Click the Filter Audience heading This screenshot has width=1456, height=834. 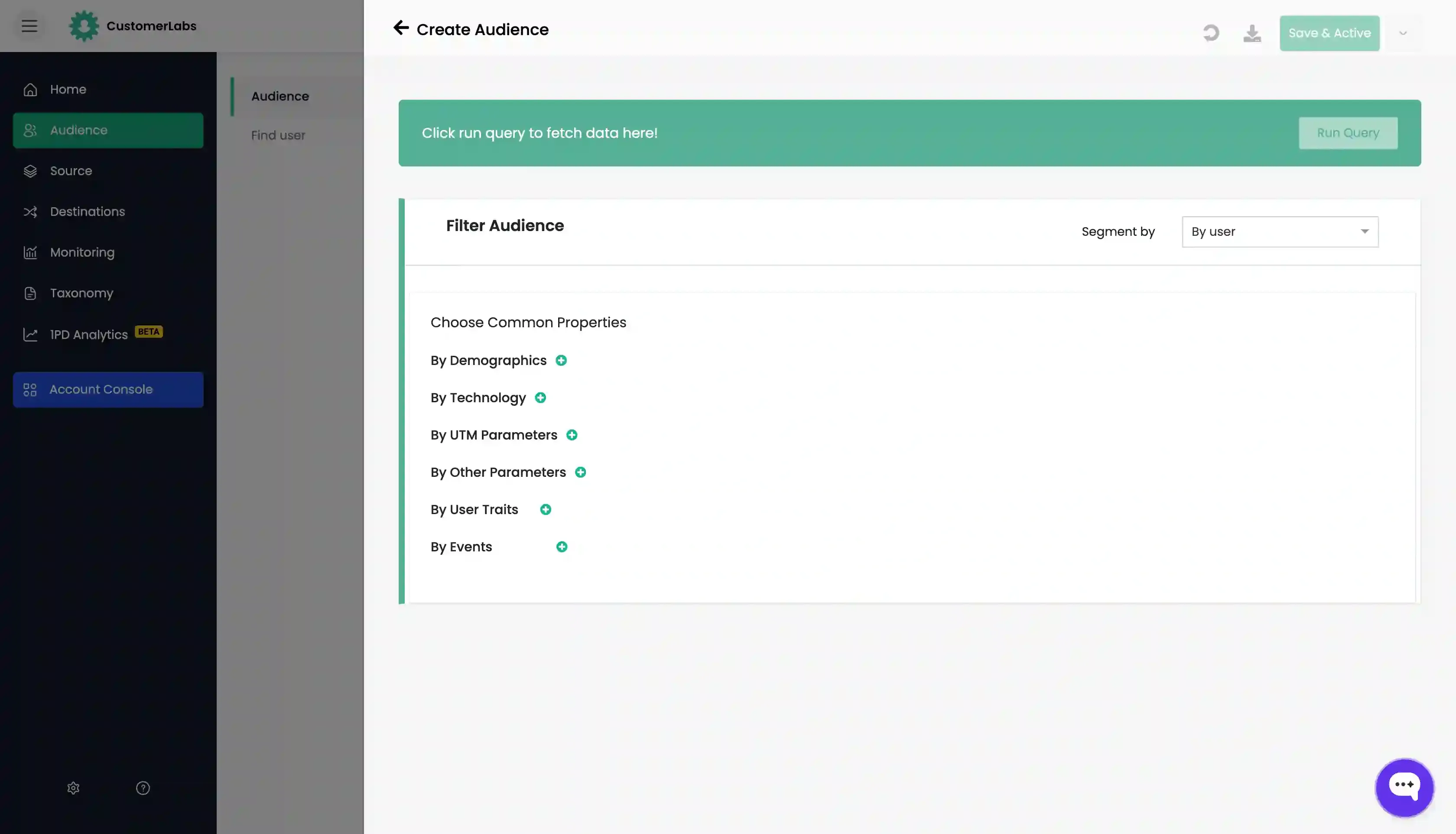tap(504, 226)
